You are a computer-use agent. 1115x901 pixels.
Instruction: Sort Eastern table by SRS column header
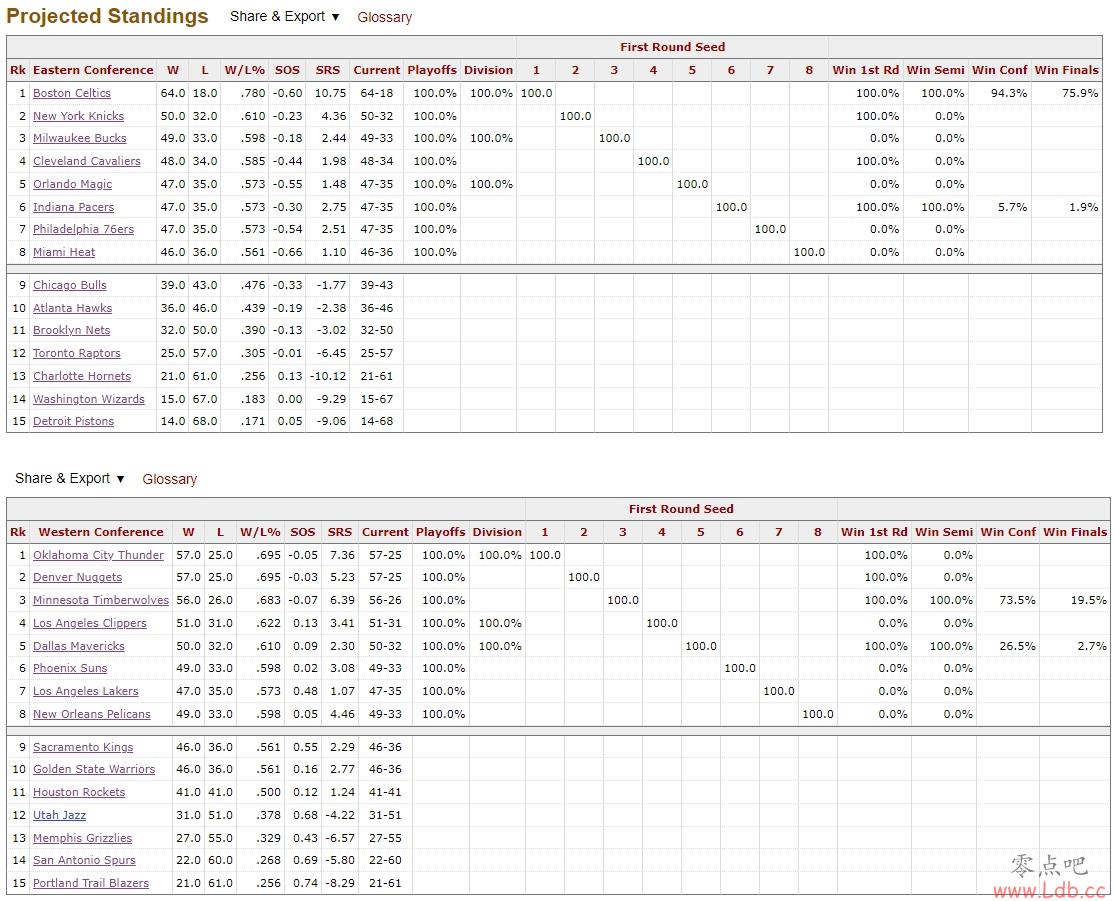click(328, 70)
